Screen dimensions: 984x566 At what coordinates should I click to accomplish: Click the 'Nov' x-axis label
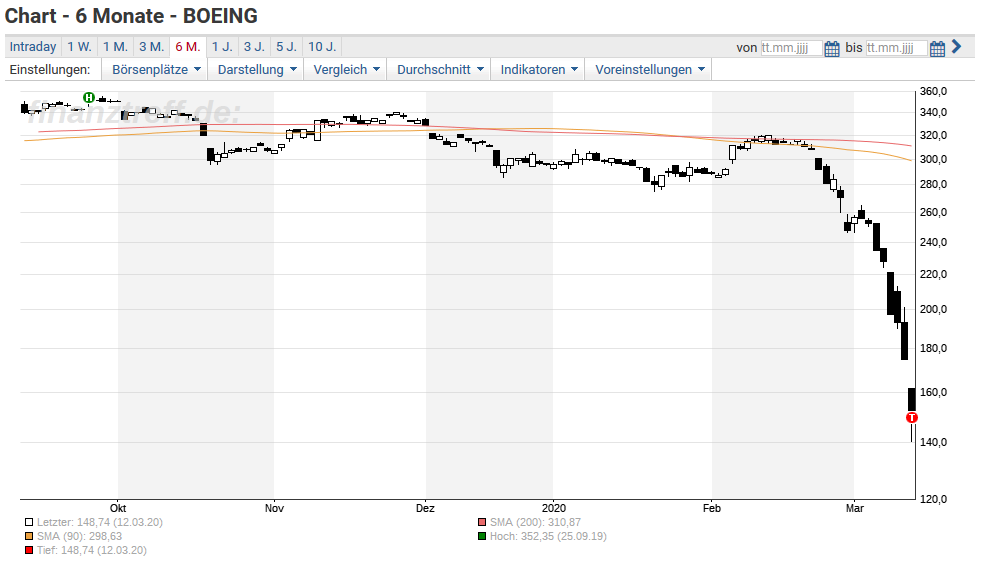pyautogui.click(x=274, y=508)
